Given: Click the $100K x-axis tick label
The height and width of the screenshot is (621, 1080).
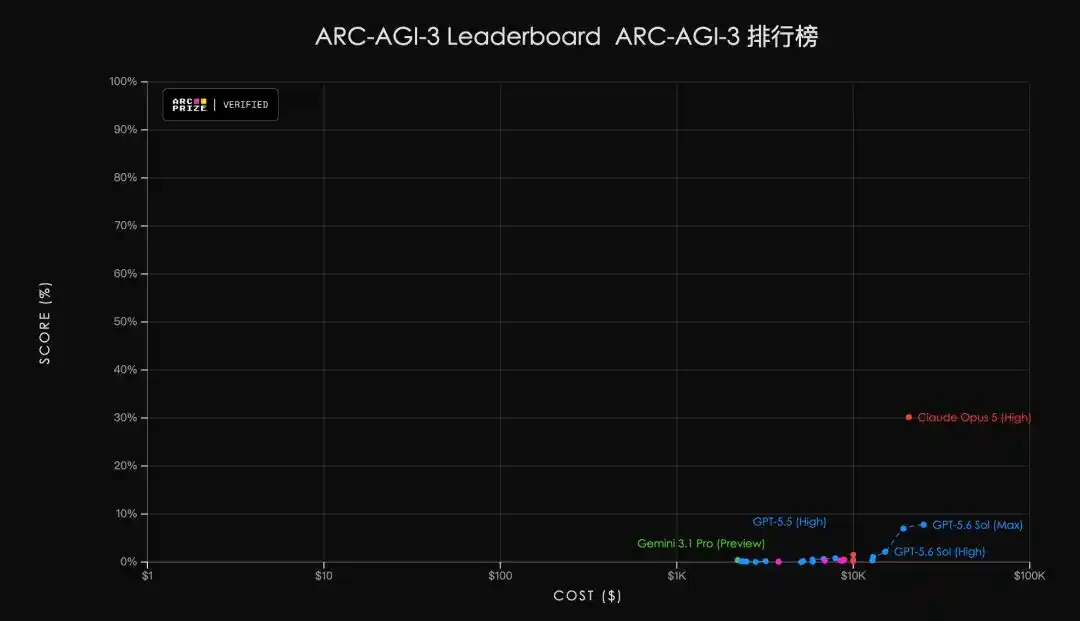Looking at the screenshot, I should coord(1029,576).
